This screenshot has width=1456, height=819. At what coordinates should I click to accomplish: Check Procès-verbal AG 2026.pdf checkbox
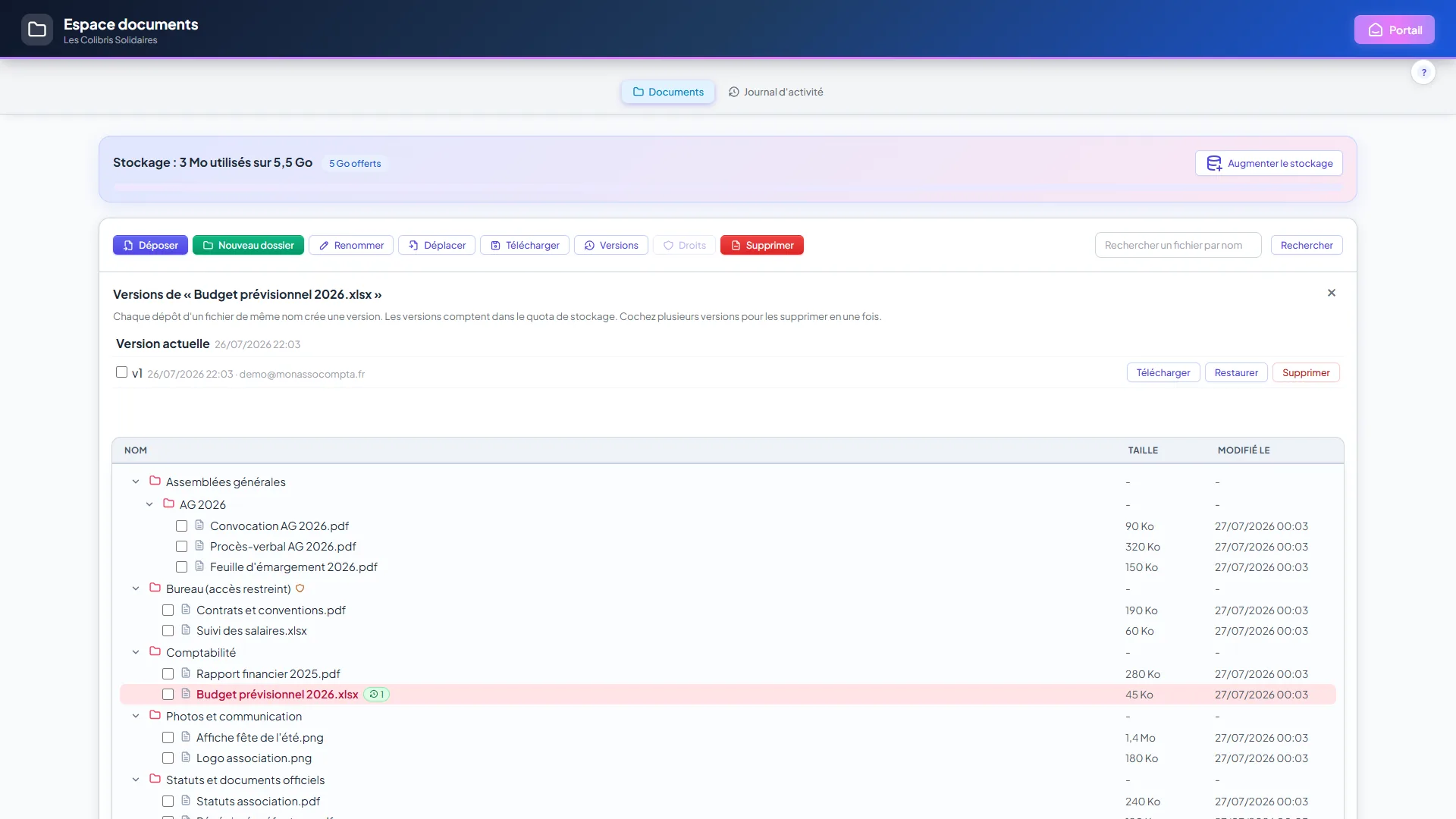(x=181, y=546)
